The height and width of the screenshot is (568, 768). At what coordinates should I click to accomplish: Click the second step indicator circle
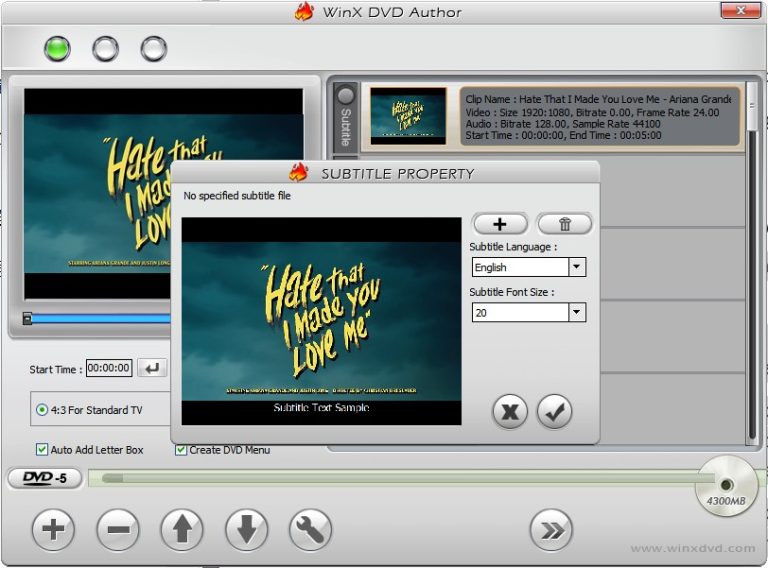click(105, 49)
